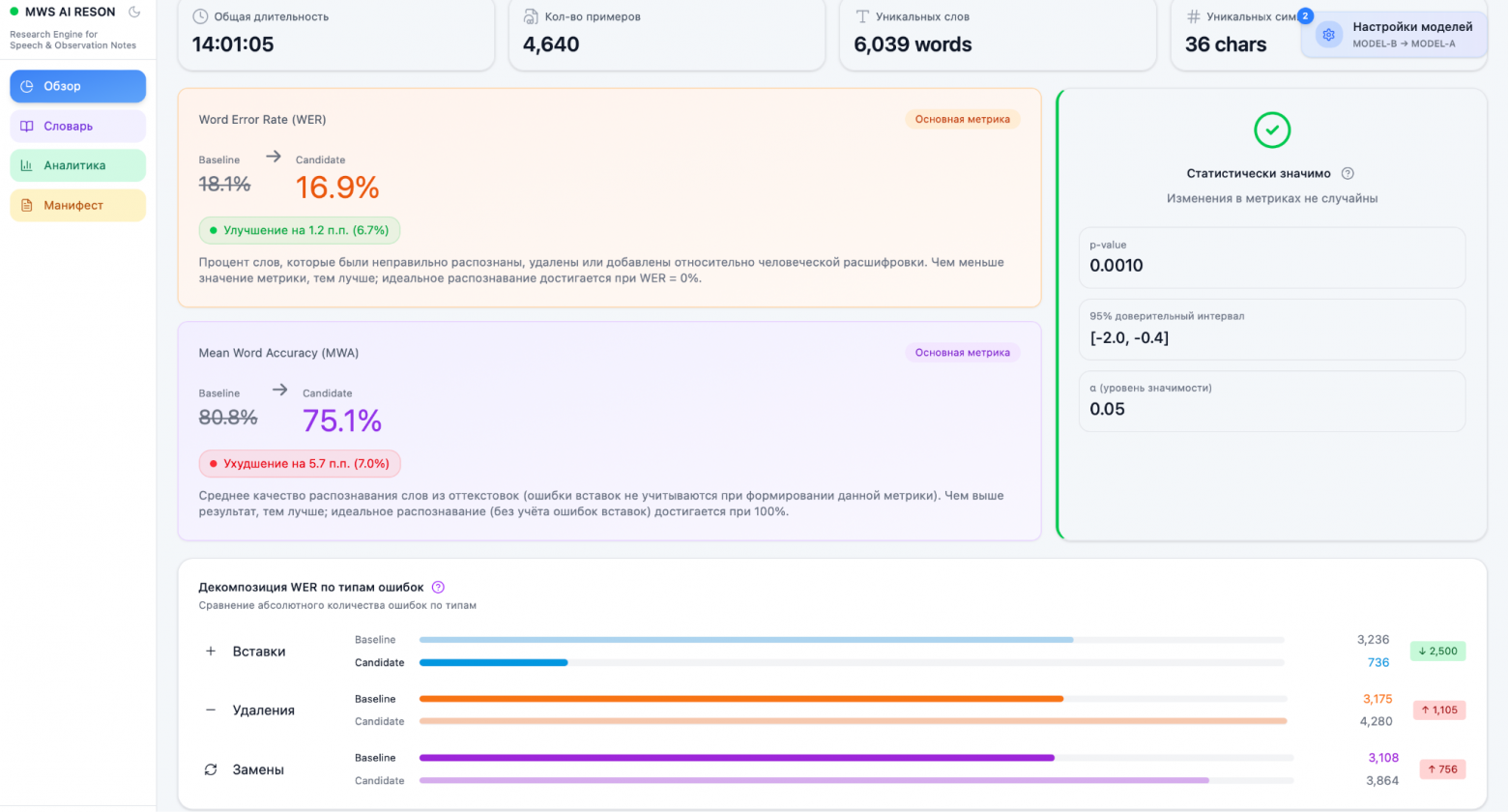Click the ↑ 756 substitutions change badge

(x=1442, y=769)
